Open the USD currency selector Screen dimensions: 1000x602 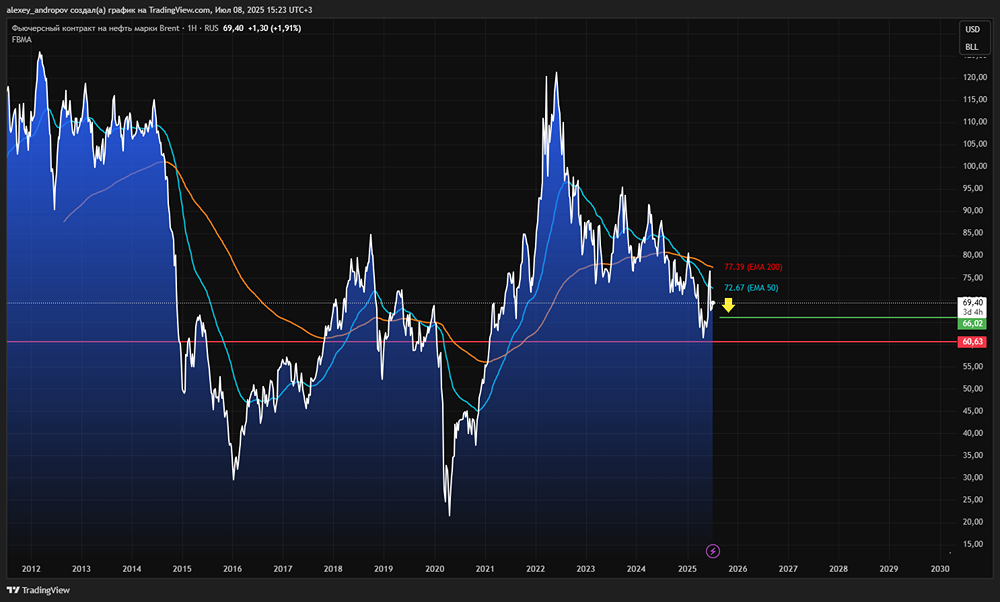[972, 29]
